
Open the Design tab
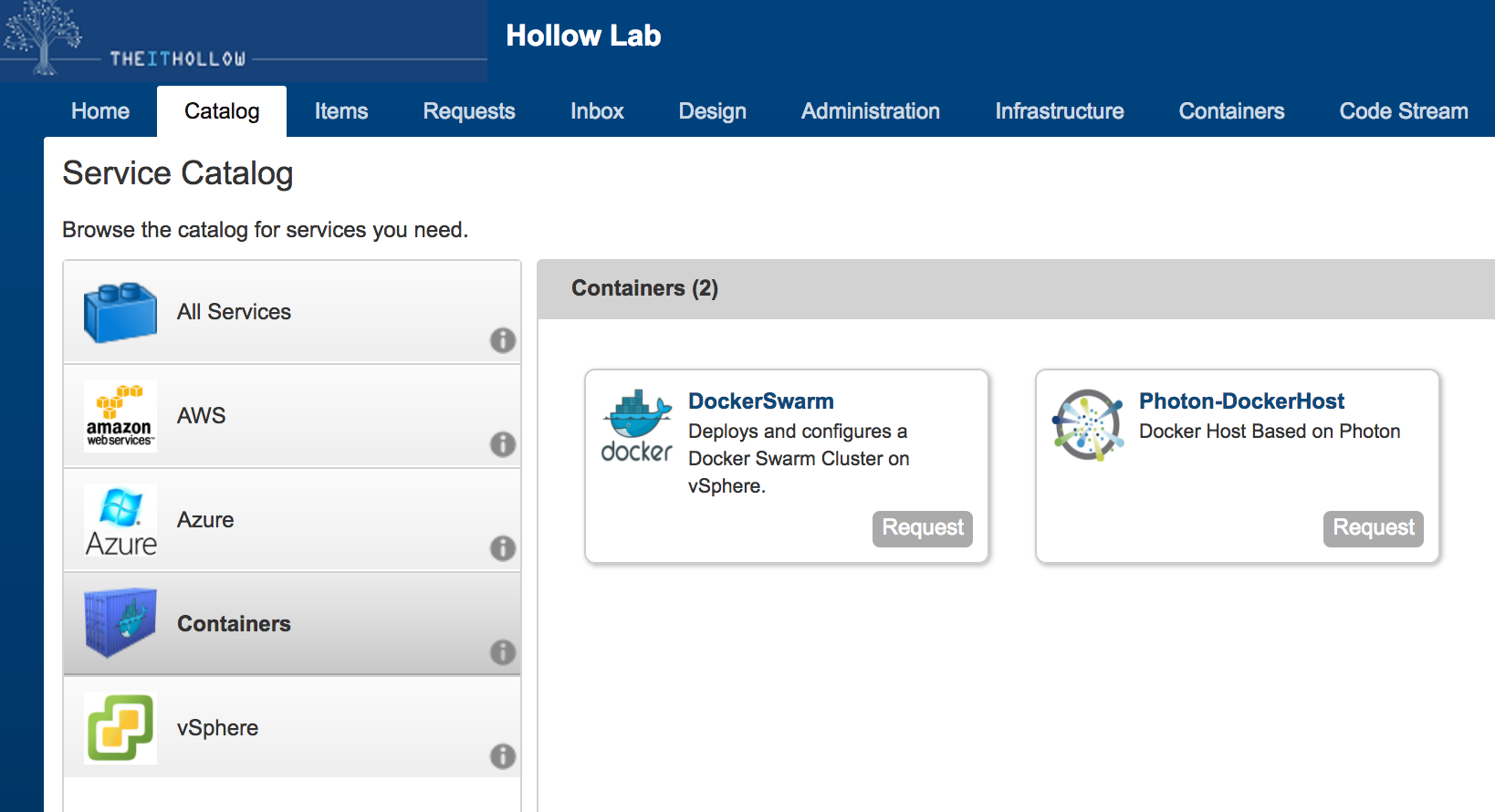tap(712, 111)
